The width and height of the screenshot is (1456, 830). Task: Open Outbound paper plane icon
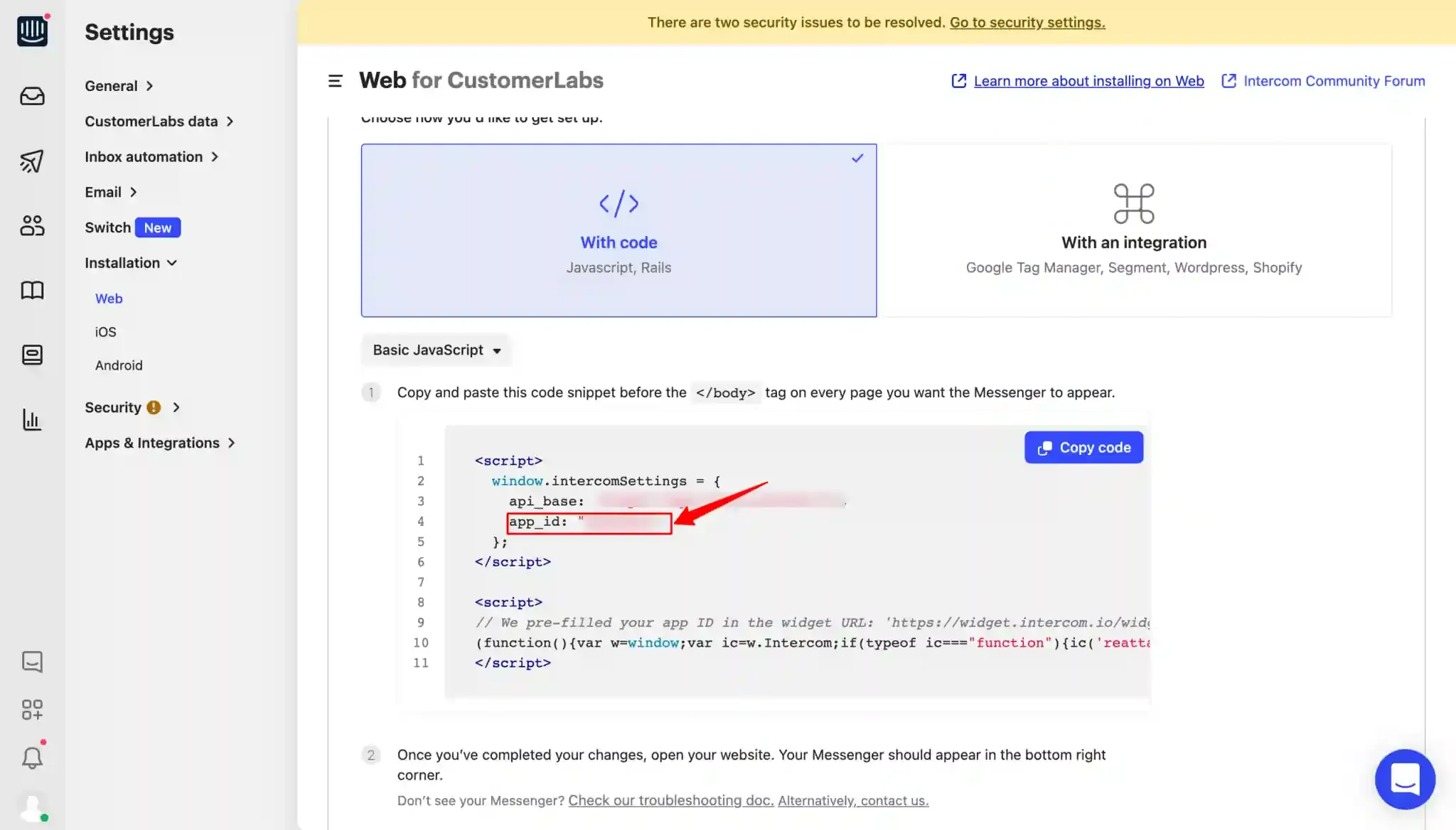coord(32,161)
